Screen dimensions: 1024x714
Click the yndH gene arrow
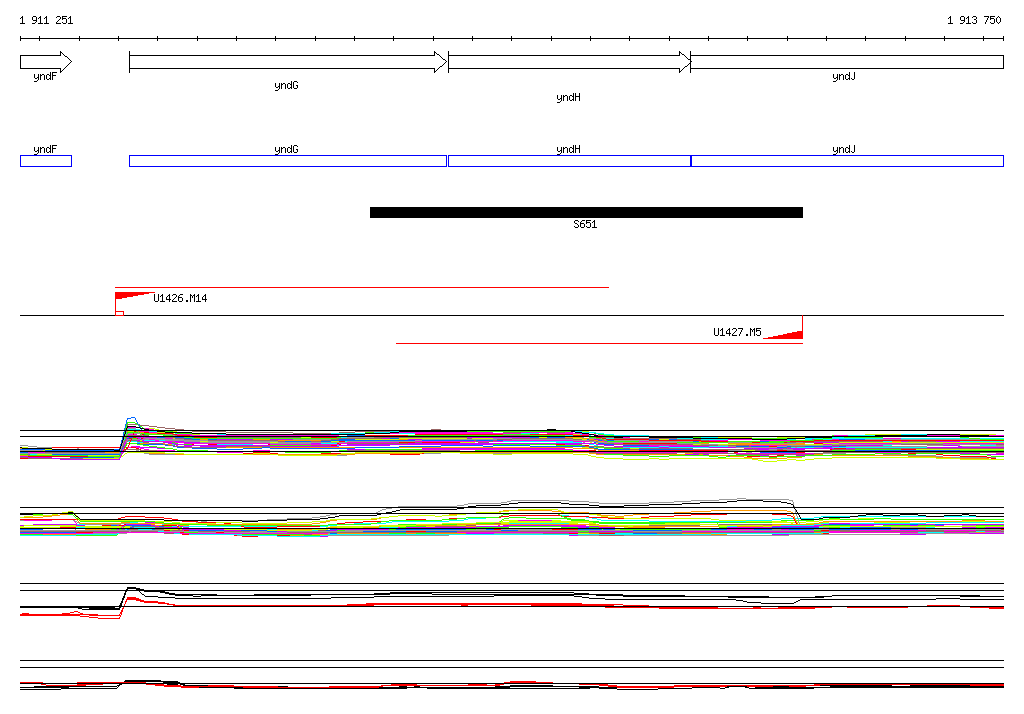click(569, 62)
